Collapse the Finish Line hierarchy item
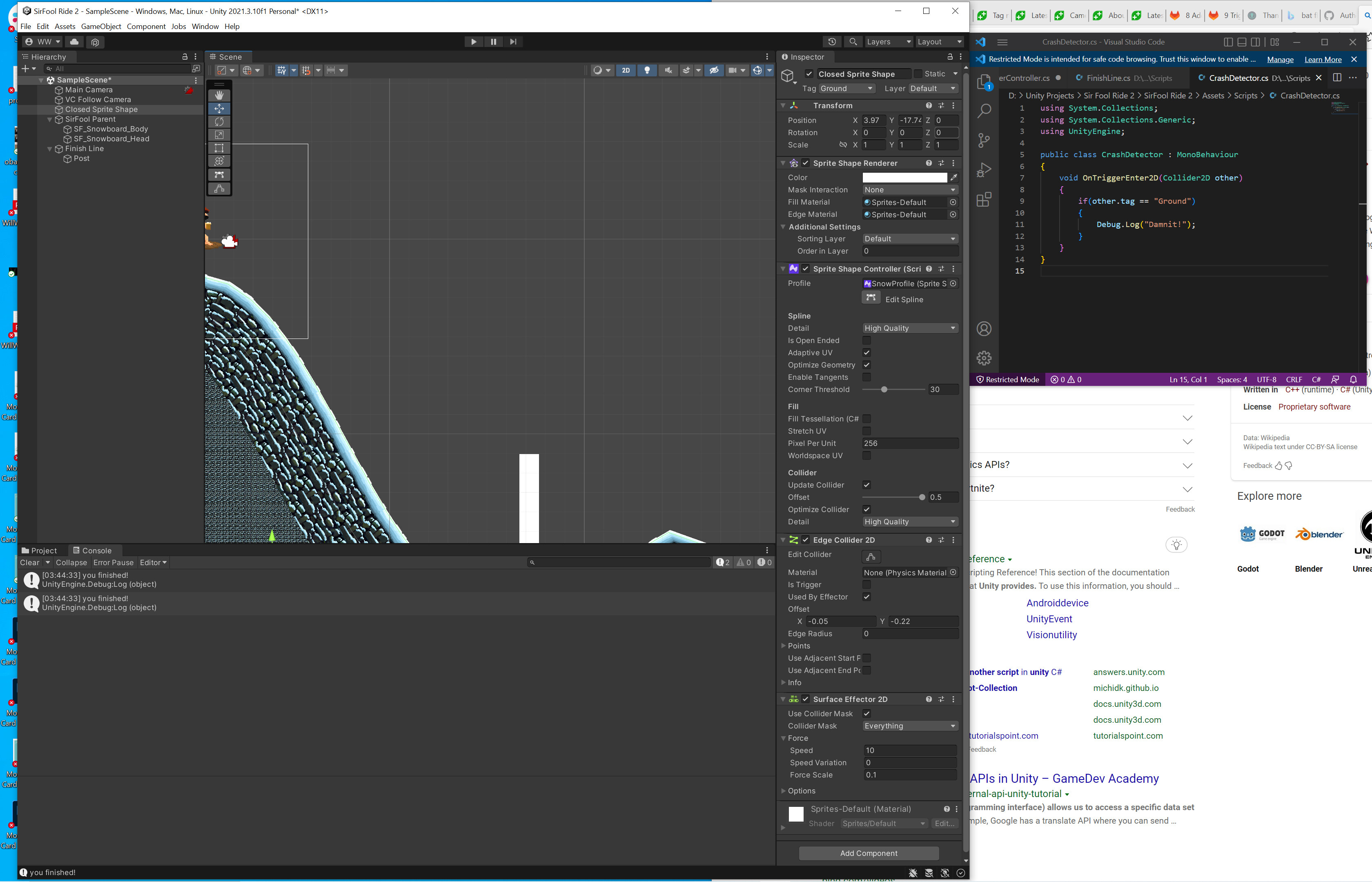Viewport: 1372px width, 882px height. tap(49, 148)
